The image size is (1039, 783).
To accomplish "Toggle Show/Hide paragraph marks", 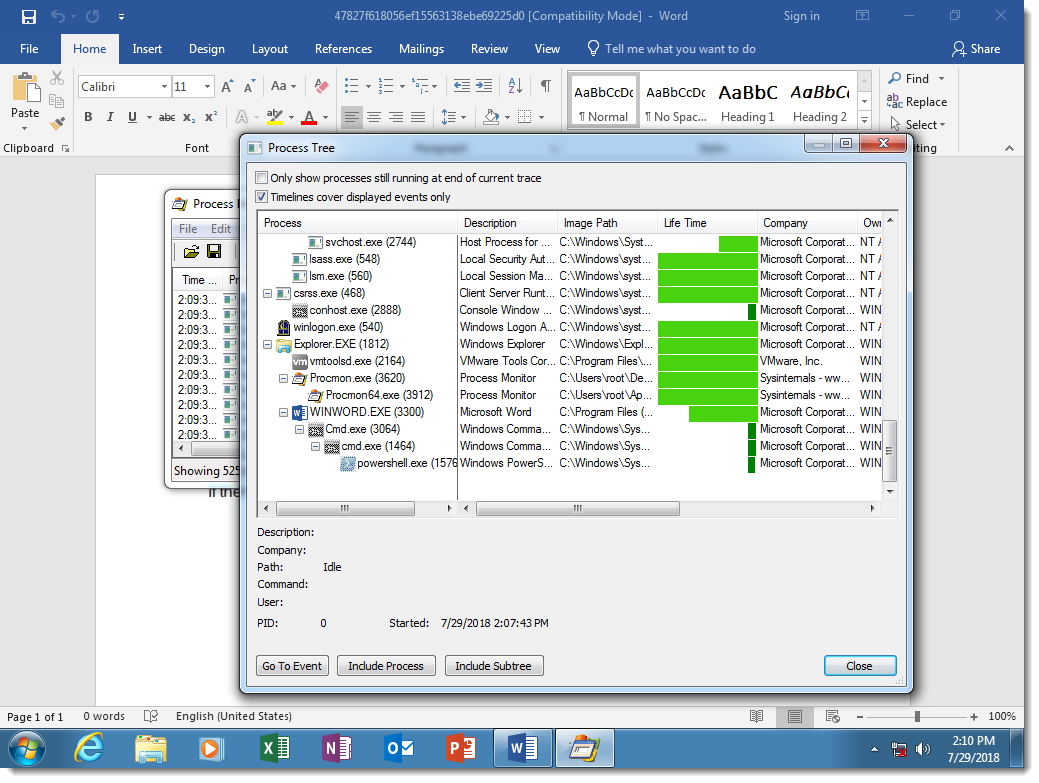I will pyautogui.click(x=545, y=86).
